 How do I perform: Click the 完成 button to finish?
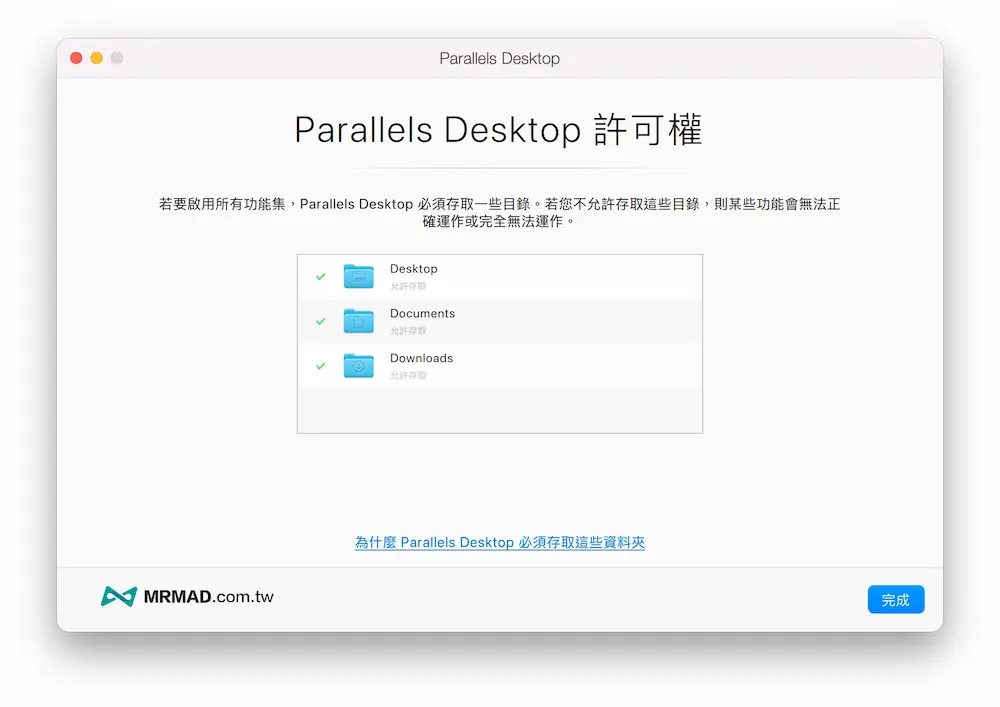(x=896, y=599)
